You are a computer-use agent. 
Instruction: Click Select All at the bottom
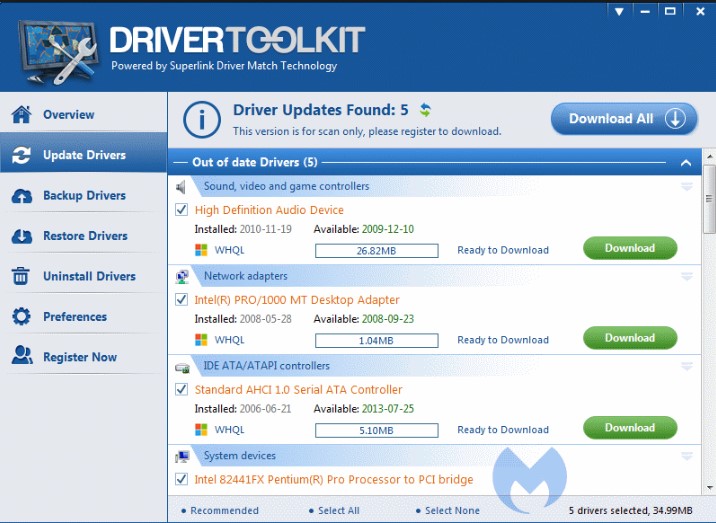tap(338, 510)
